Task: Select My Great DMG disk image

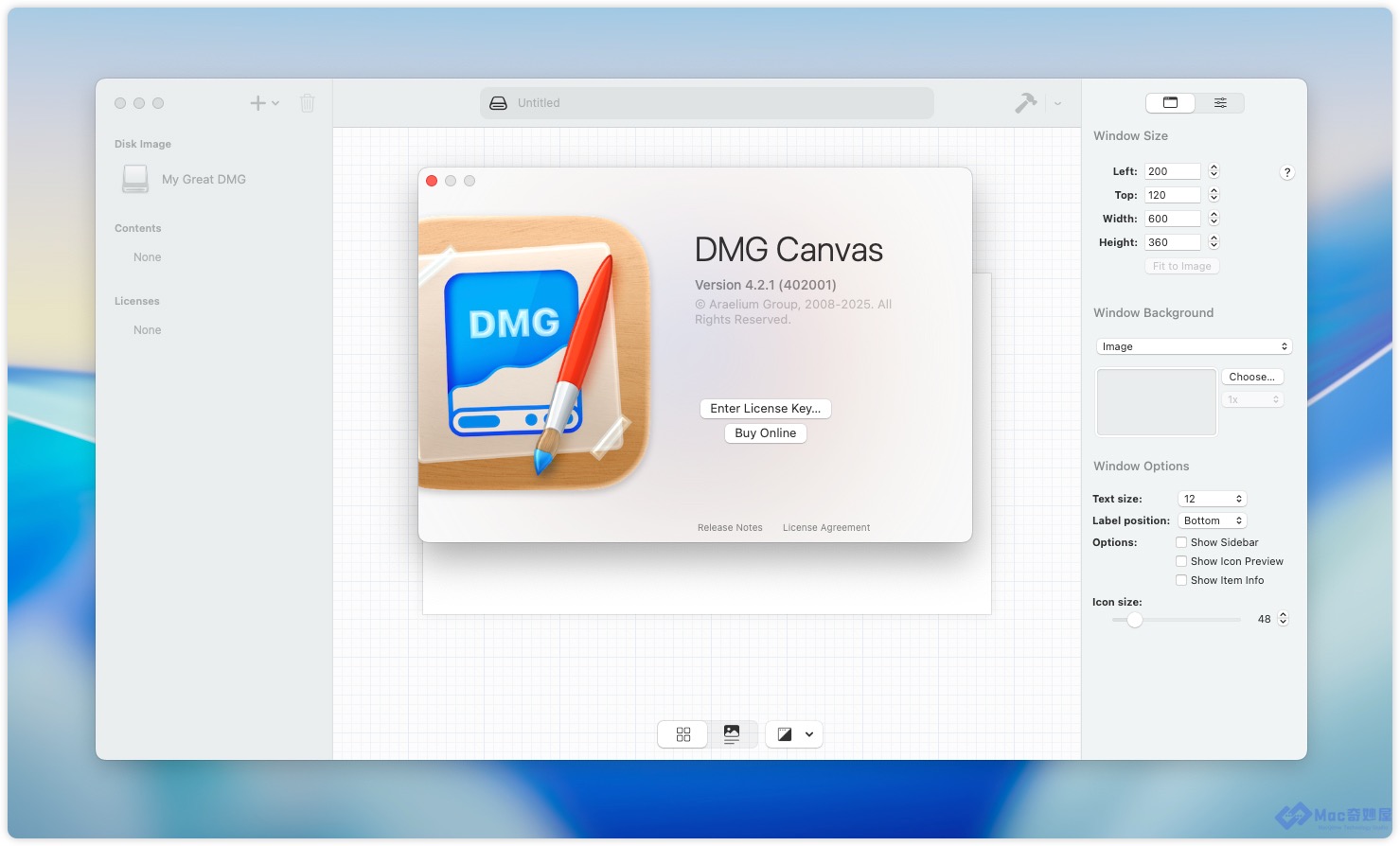Action: point(204,180)
